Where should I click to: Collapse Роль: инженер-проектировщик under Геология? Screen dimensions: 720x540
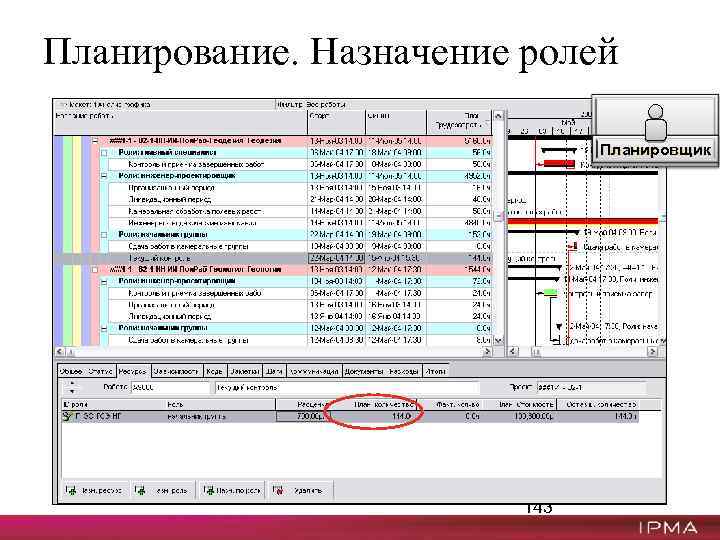click(104, 281)
